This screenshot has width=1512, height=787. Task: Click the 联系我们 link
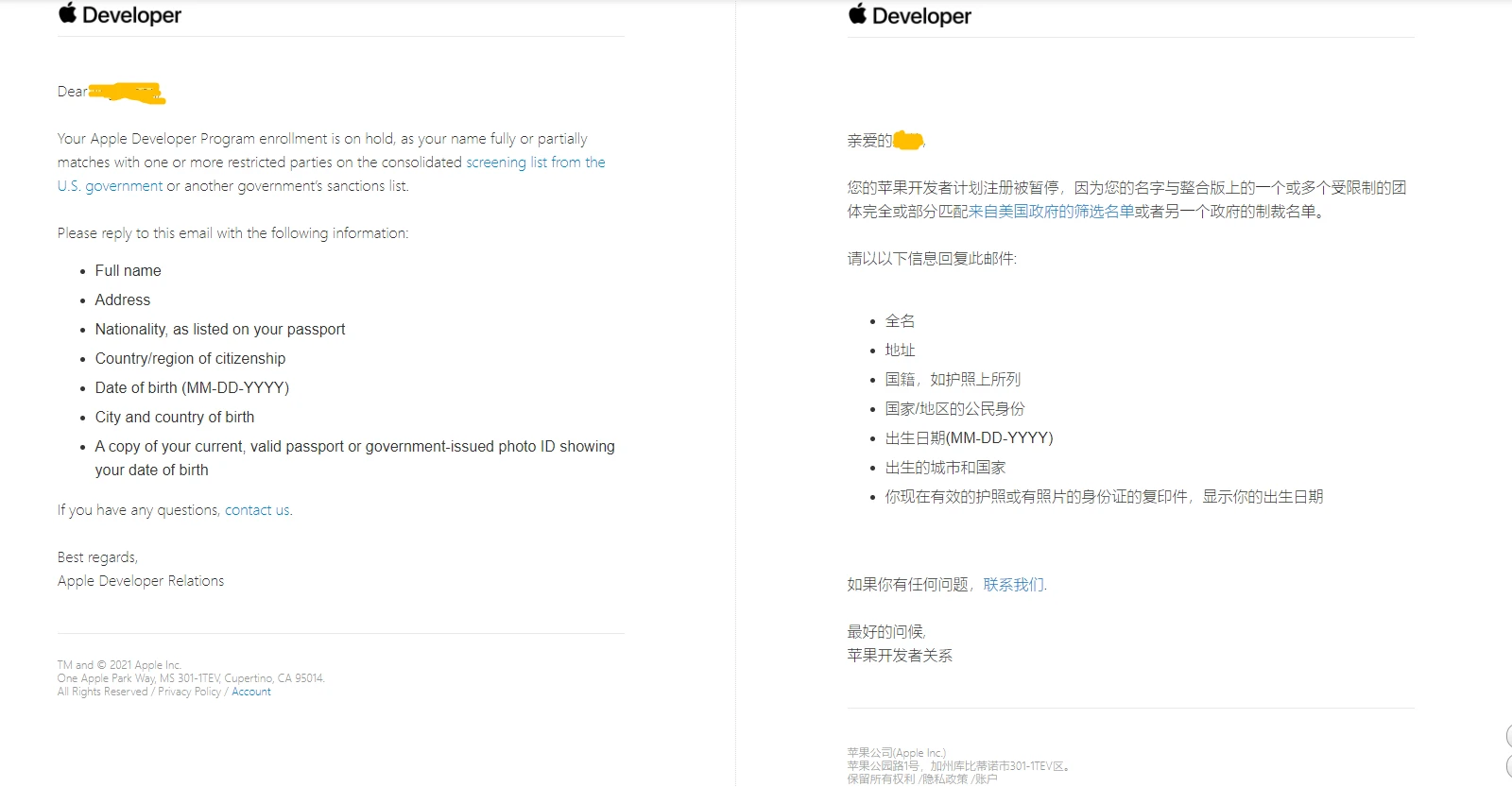[1013, 585]
